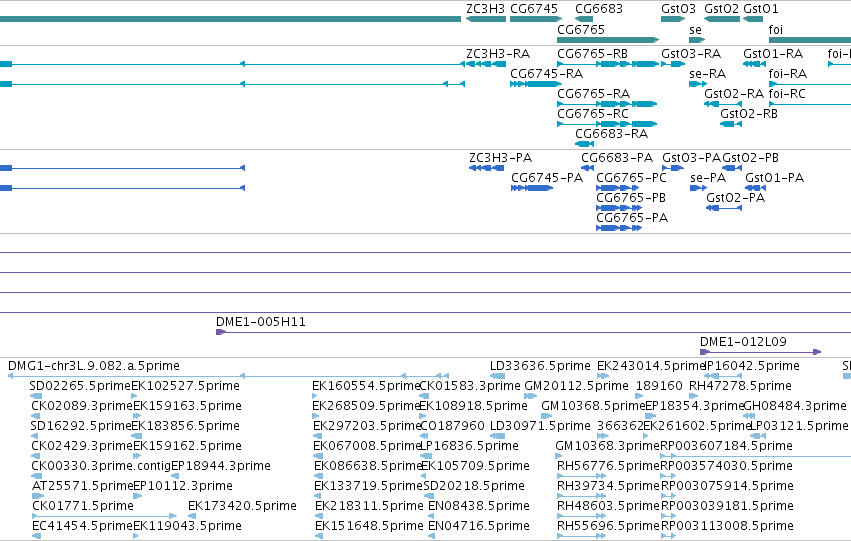Screen dimensions: 851x541
Task: Select transcript CG6745-RA
Action: tap(536, 84)
